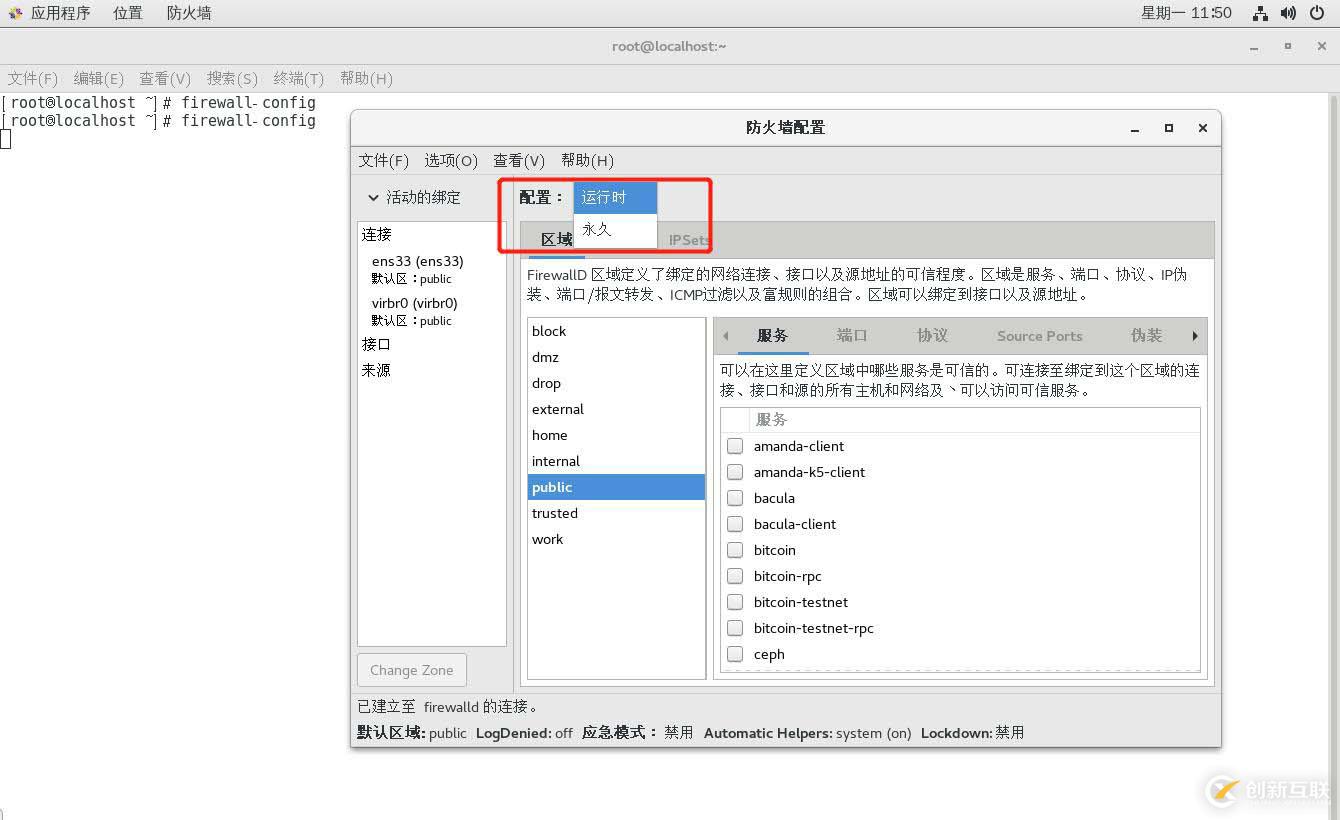This screenshot has width=1340, height=820.
Task: Switch to the 端口 tab
Action: pyautogui.click(x=852, y=336)
